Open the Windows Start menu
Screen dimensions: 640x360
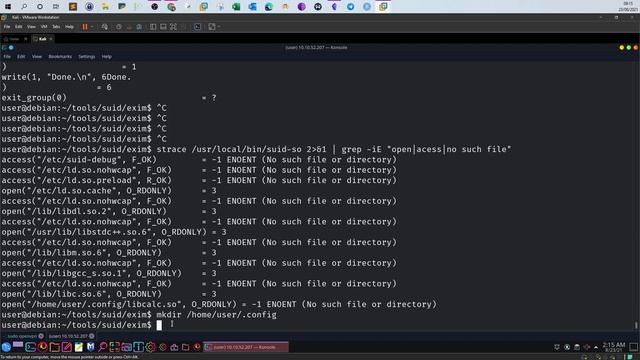(x=8, y=7)
